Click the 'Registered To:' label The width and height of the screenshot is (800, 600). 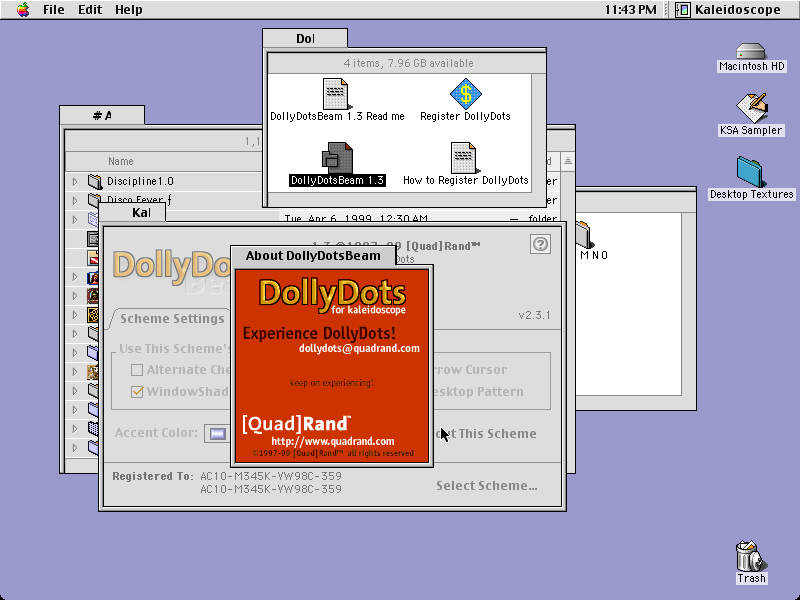(x=153, y=476)
